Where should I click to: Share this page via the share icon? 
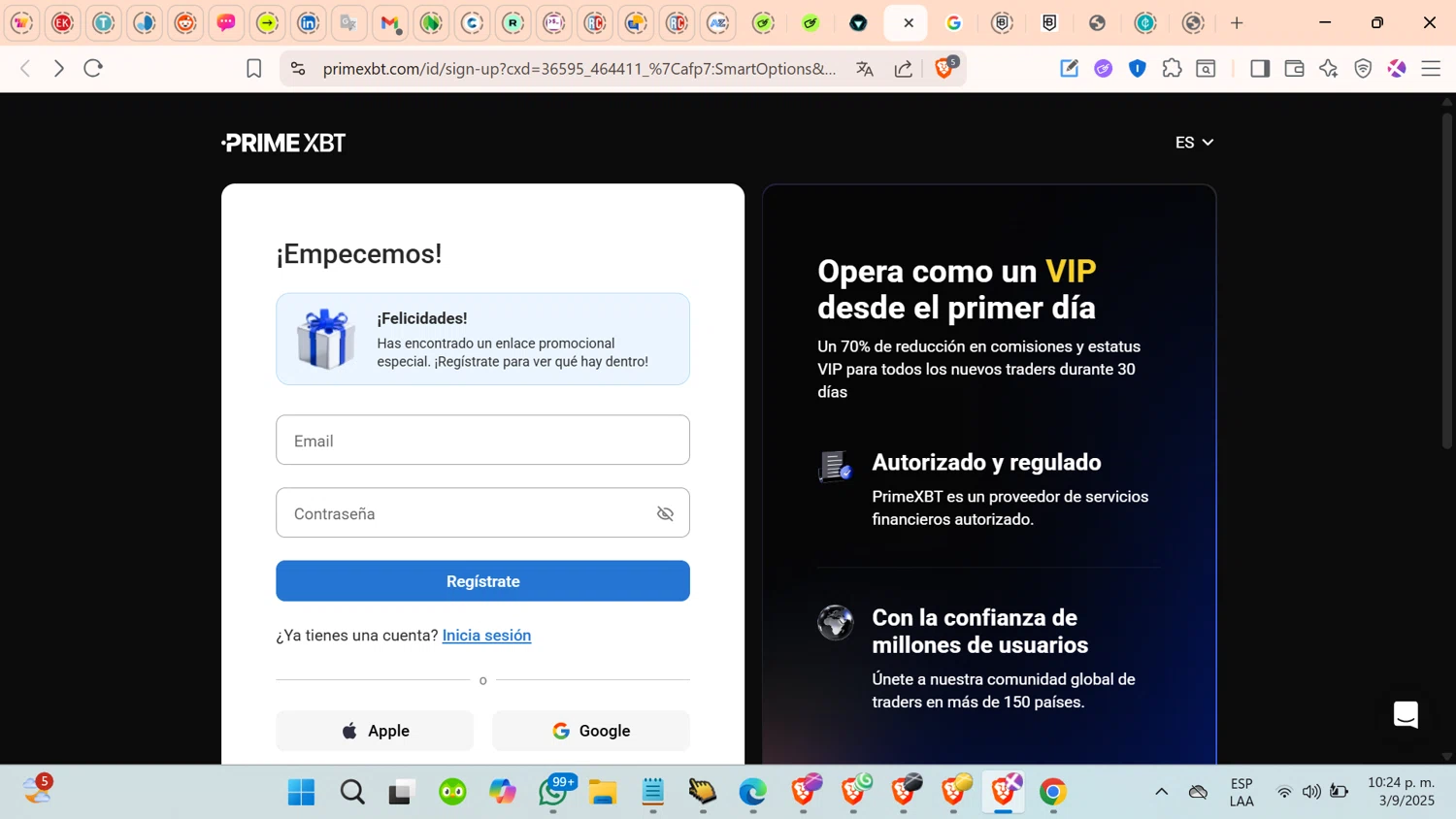(x=903, y=69)
